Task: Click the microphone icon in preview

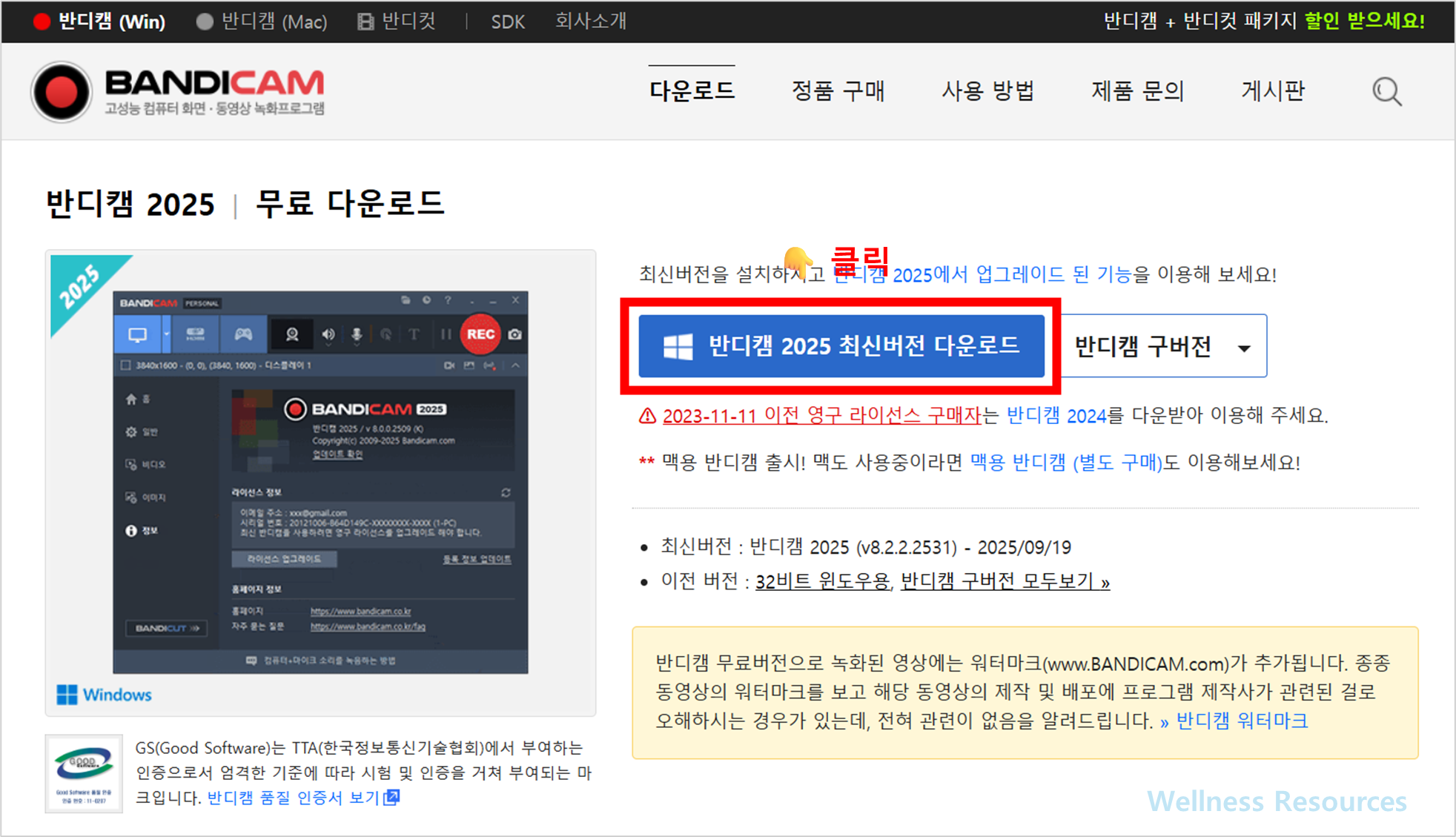Action: pyautogui.click(x=357, y=334)
